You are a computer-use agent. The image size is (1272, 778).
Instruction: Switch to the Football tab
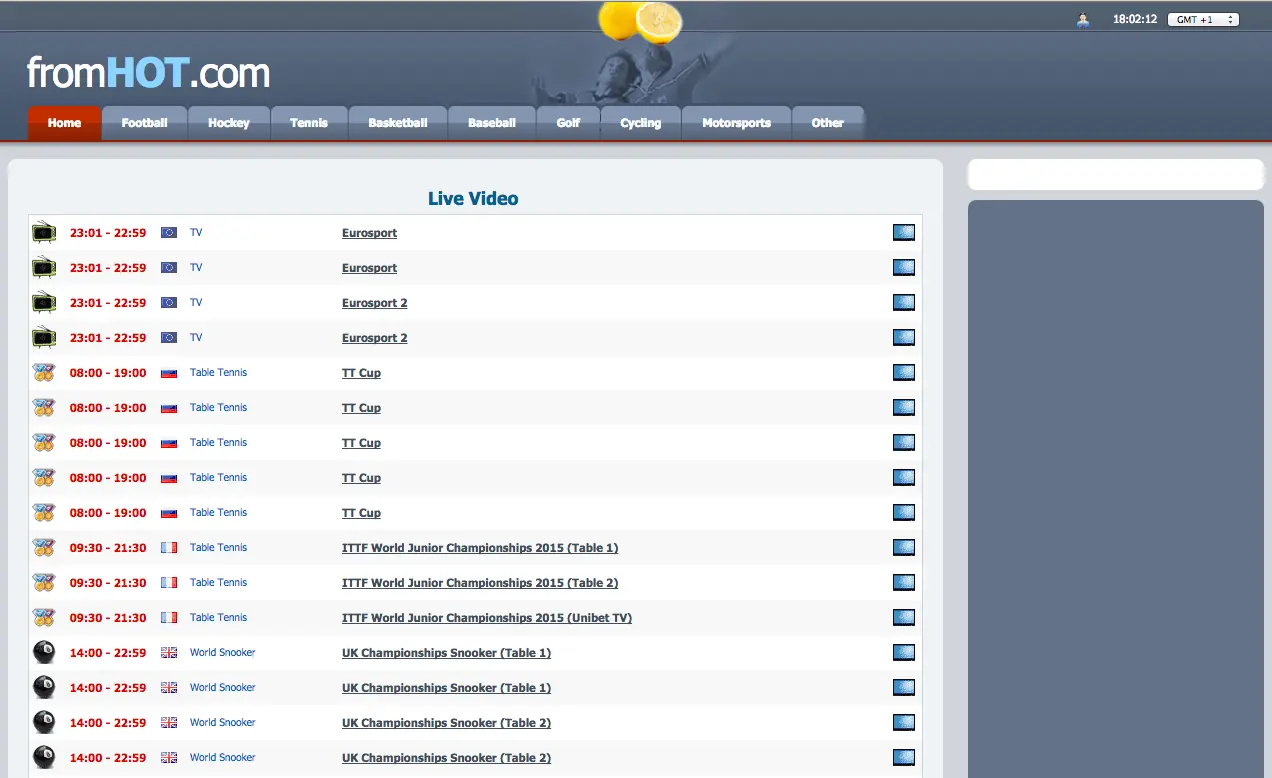tap(144, 123)
